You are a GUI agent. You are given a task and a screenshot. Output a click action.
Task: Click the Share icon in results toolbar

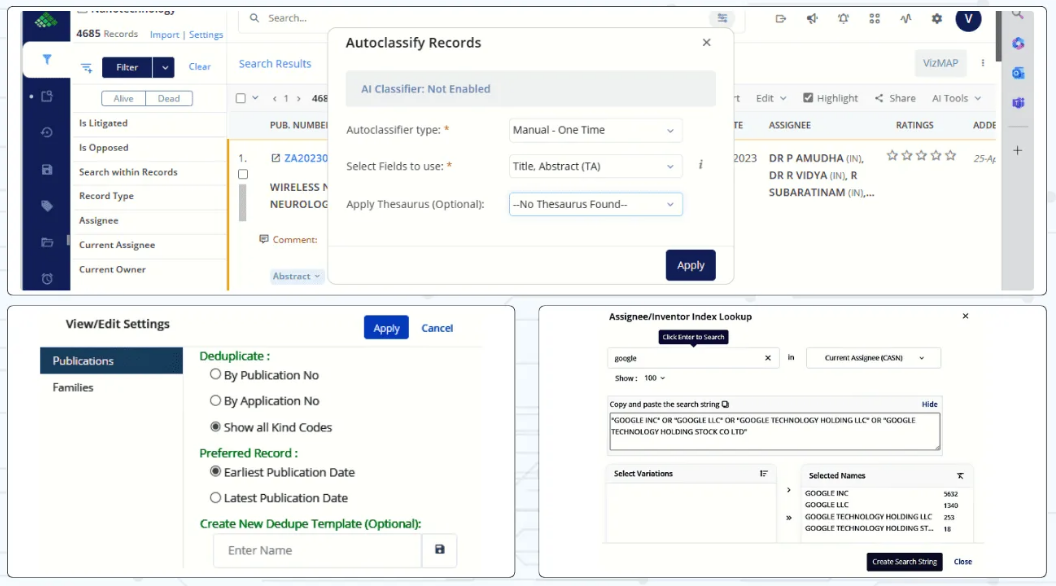click(x=895, y=98)
